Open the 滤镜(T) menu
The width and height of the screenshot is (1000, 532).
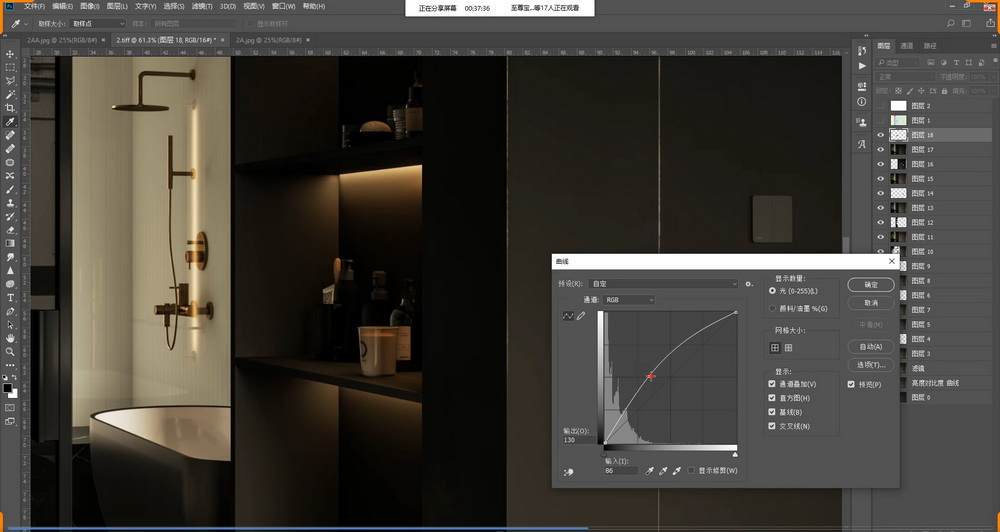[x=202, y=6]
